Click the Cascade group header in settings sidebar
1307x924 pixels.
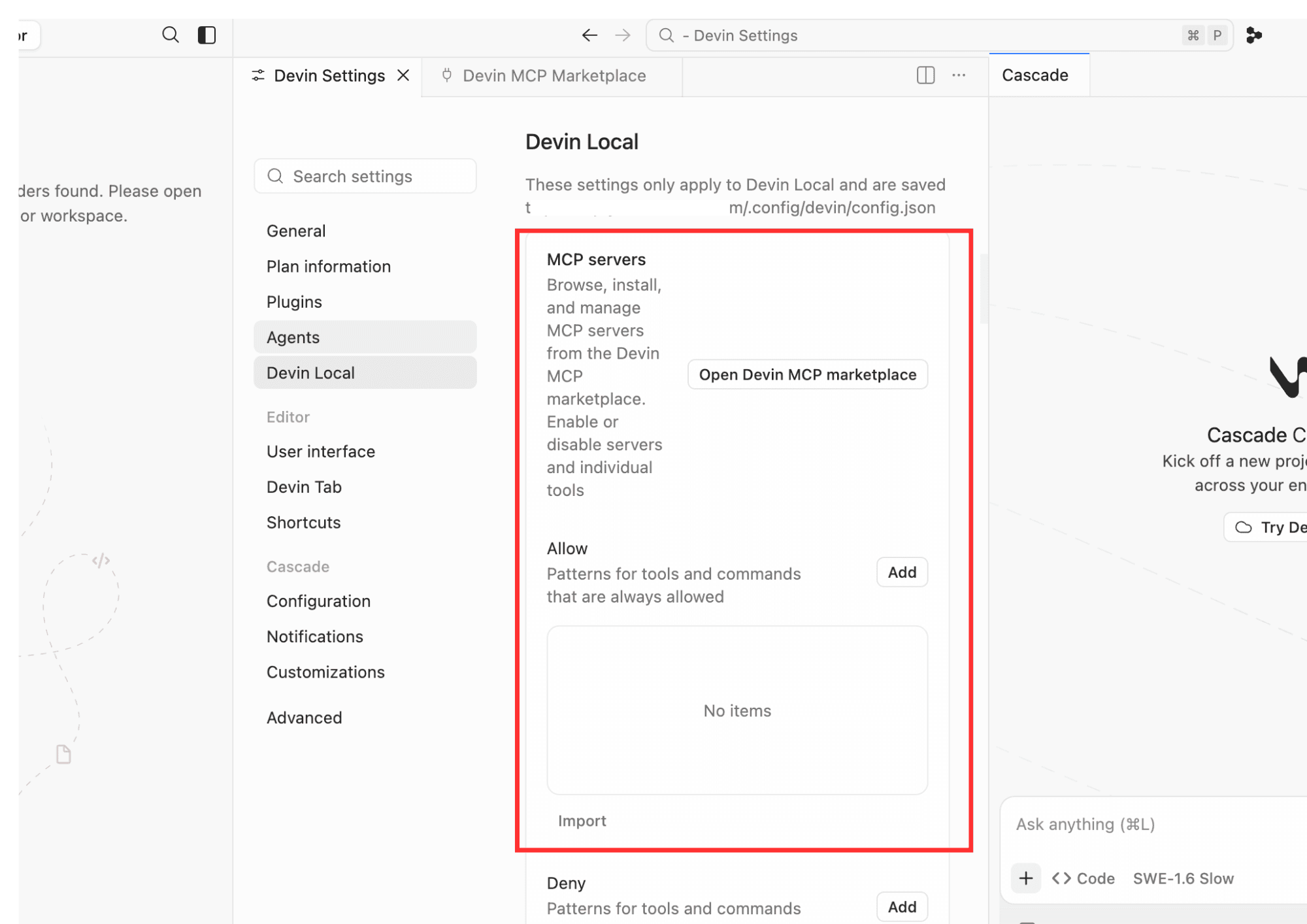click(x=298, y=567)
